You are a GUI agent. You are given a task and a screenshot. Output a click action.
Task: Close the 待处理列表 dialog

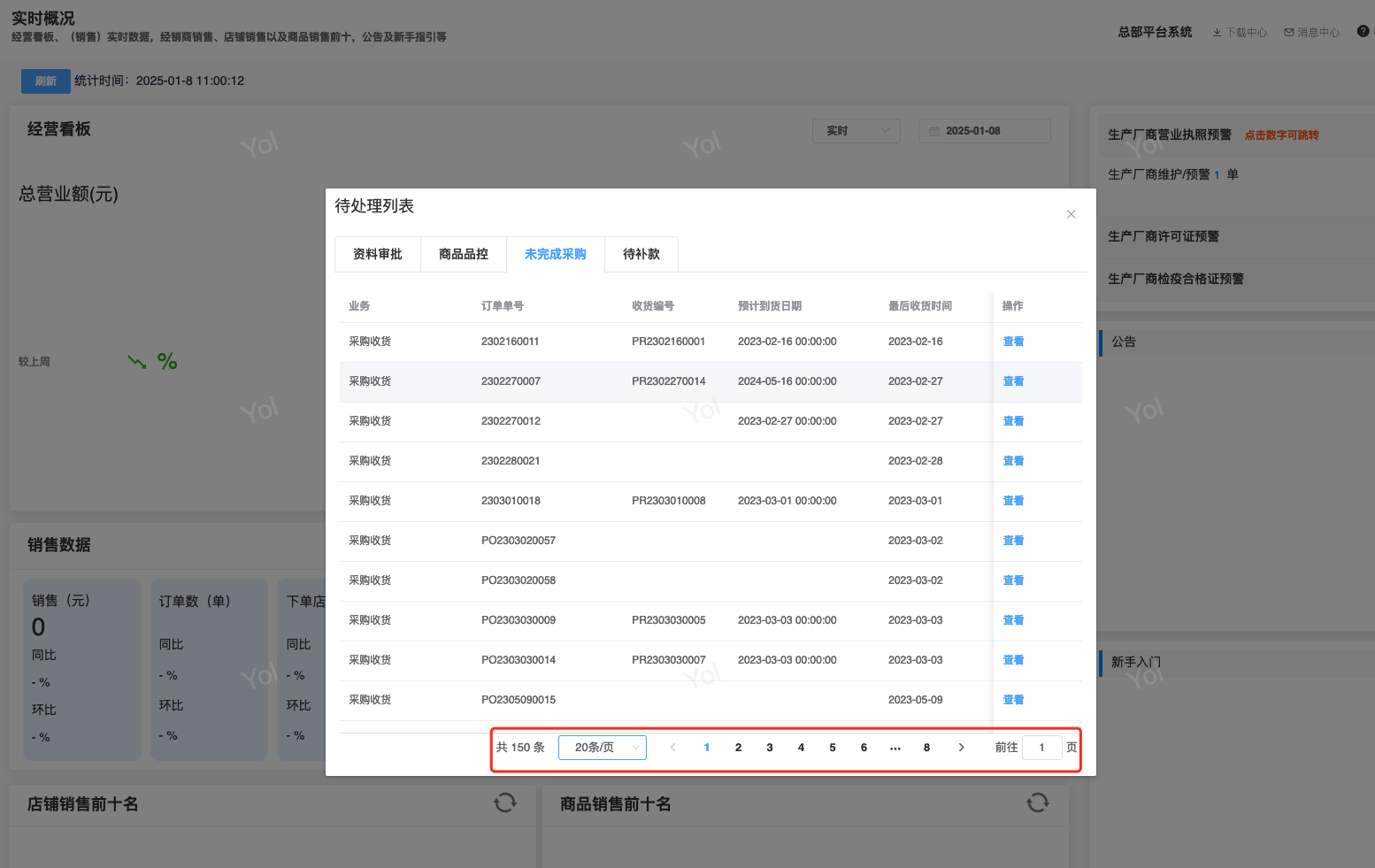pos(1071,214)
